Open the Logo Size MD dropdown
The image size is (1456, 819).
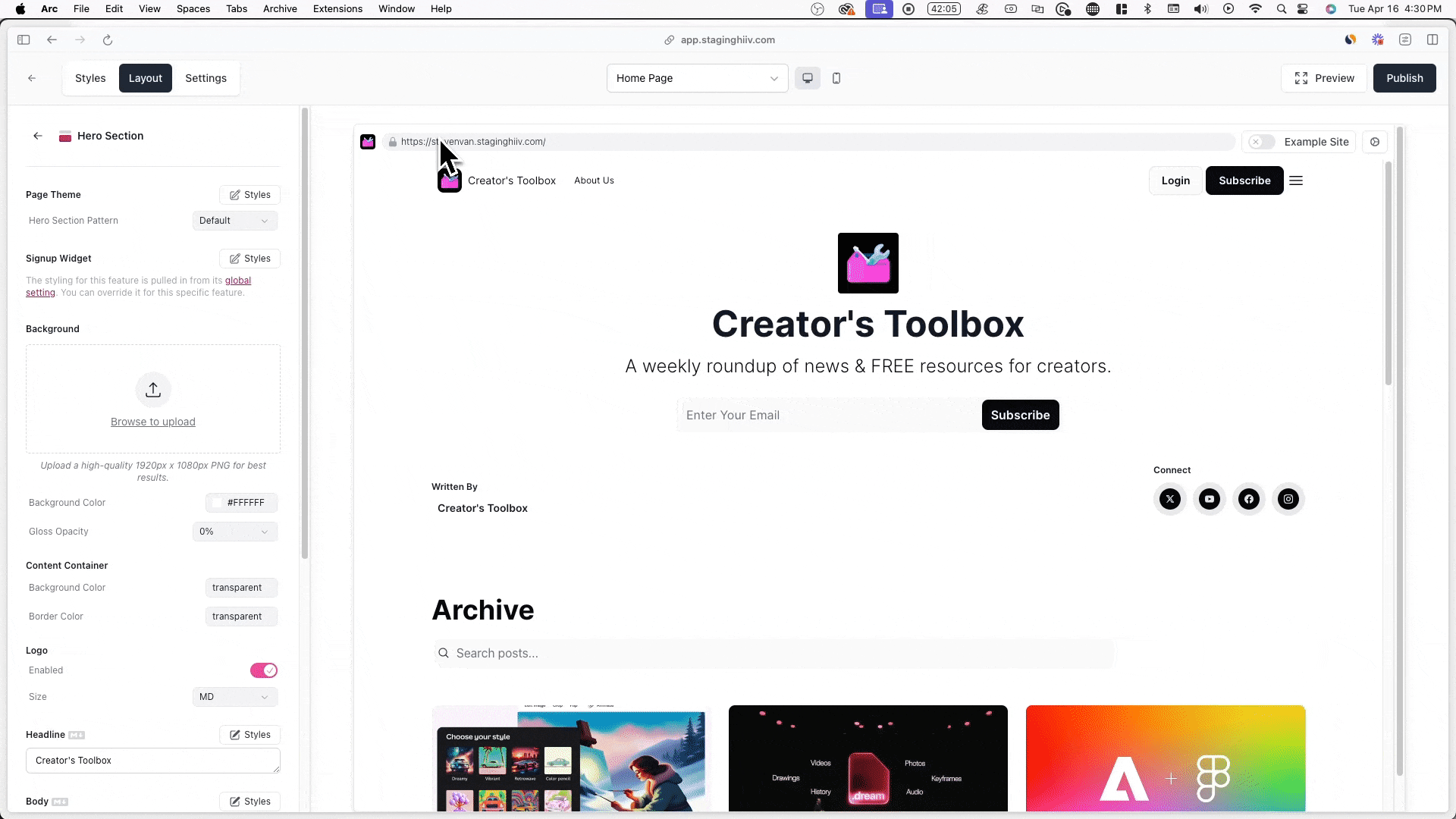click(234, 697)
